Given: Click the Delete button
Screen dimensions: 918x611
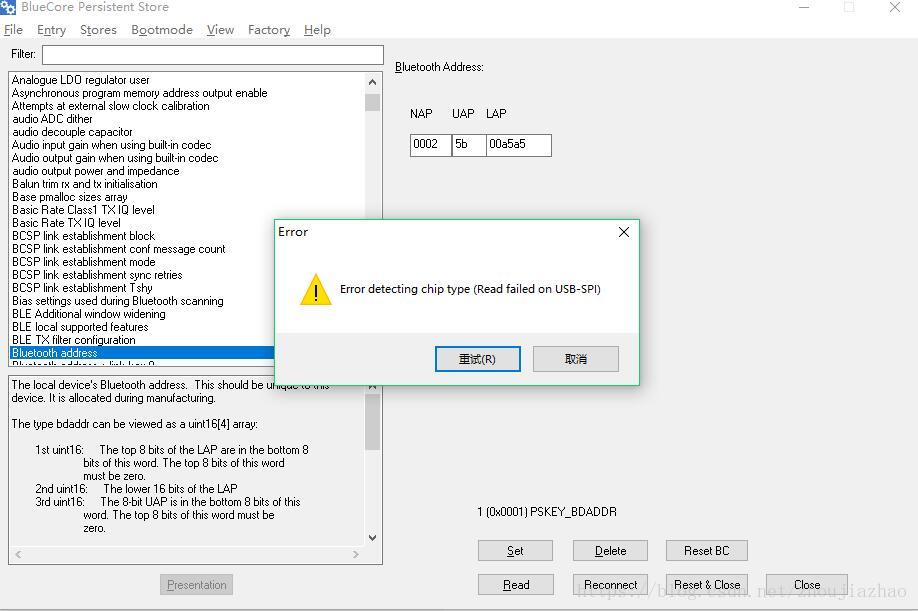Looking at the screenshot, I should (610, 551).
